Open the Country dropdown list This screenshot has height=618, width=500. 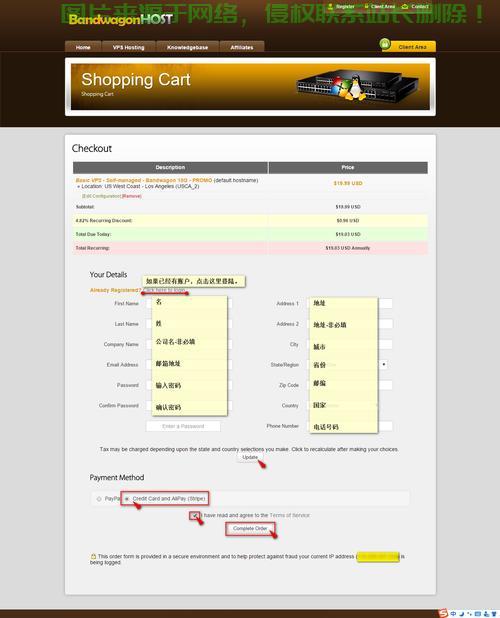(342, 405)
